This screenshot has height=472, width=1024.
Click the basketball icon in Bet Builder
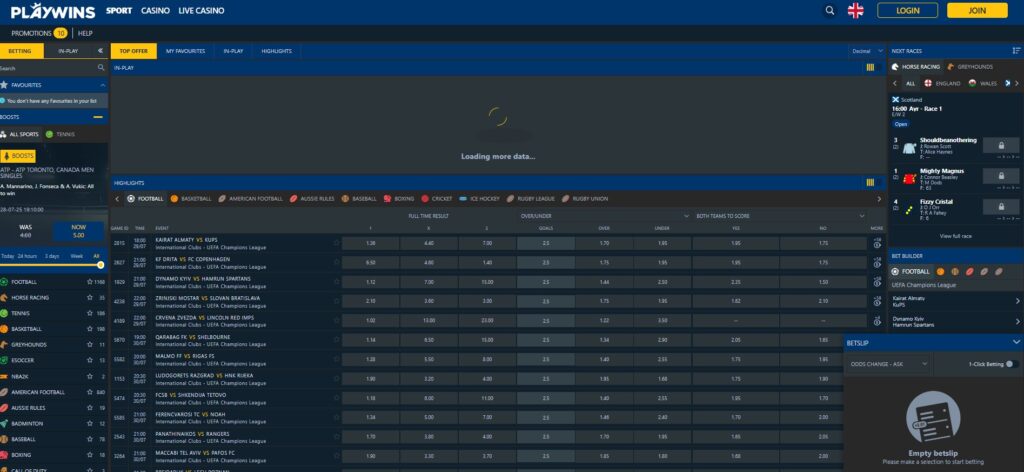(x=940, y=272)
